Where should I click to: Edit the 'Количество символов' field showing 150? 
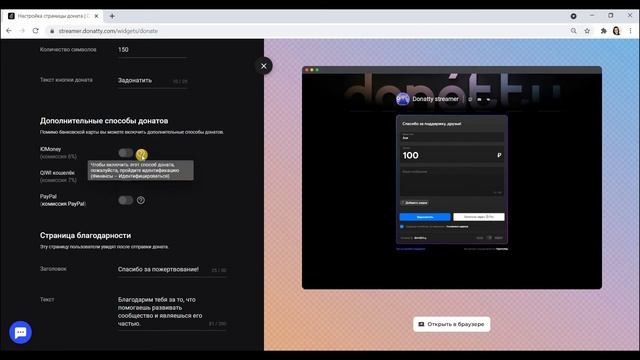[152, 50]
